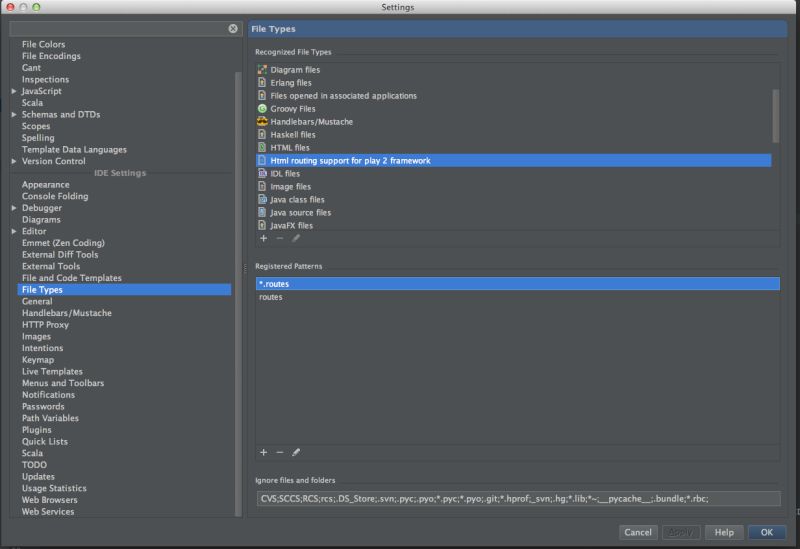
Task: Confirm settings with OK button
Action: [x=767, y=532]
